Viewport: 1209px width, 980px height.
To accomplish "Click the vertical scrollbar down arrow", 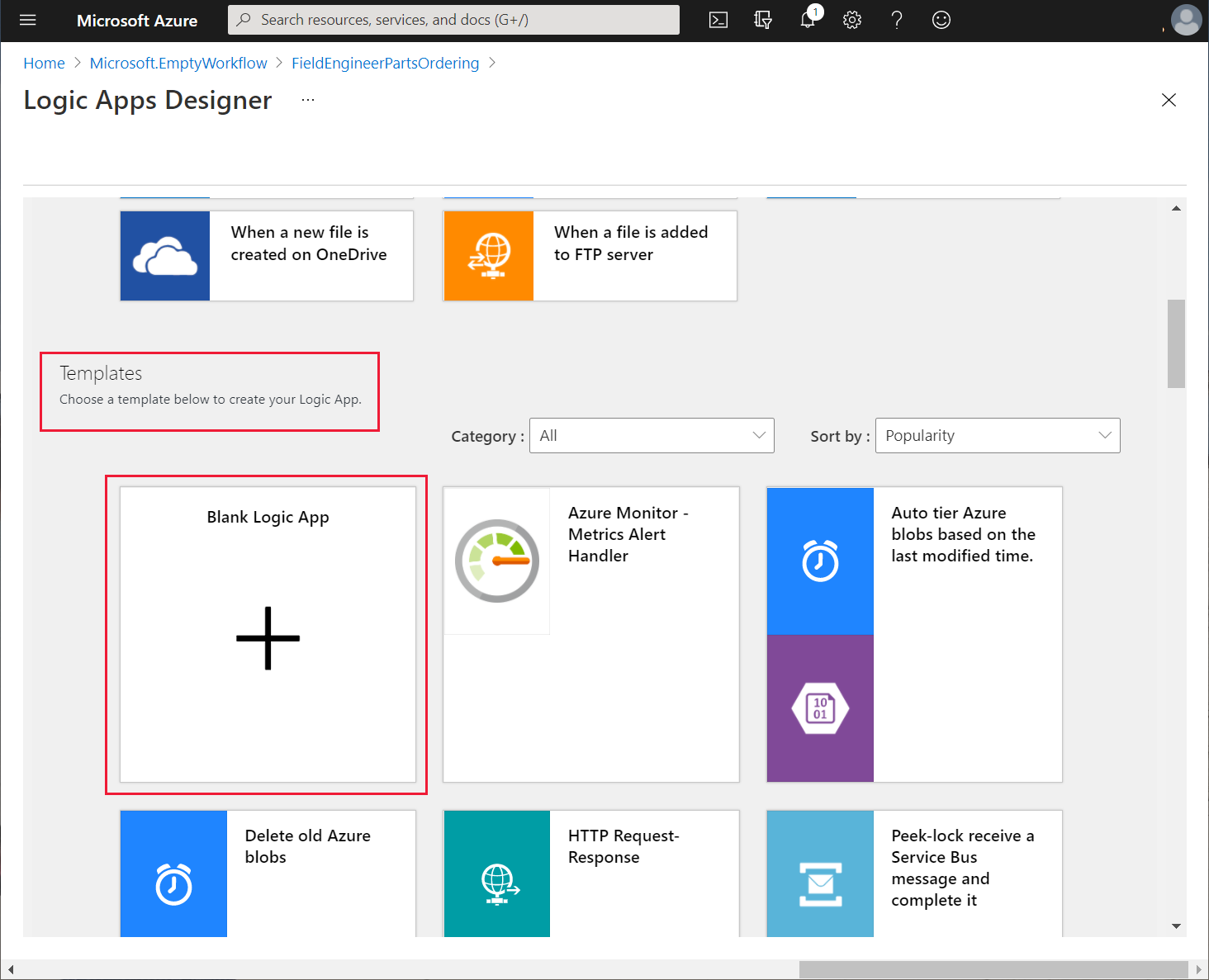I will pyautogui.click(x=1176, y=926).
